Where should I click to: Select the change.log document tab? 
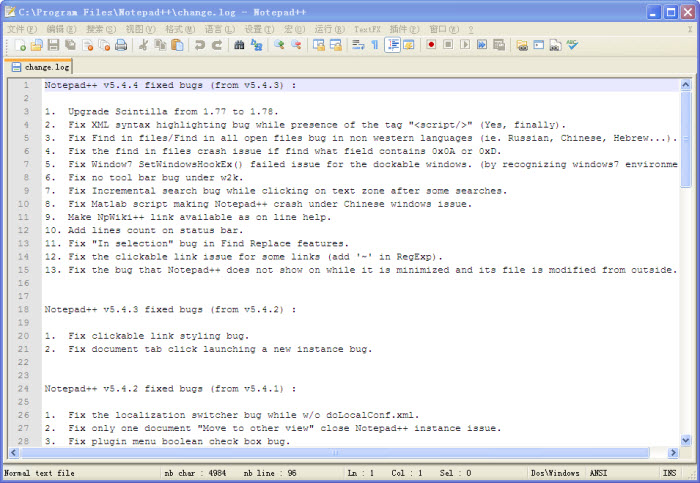[40, 67]
